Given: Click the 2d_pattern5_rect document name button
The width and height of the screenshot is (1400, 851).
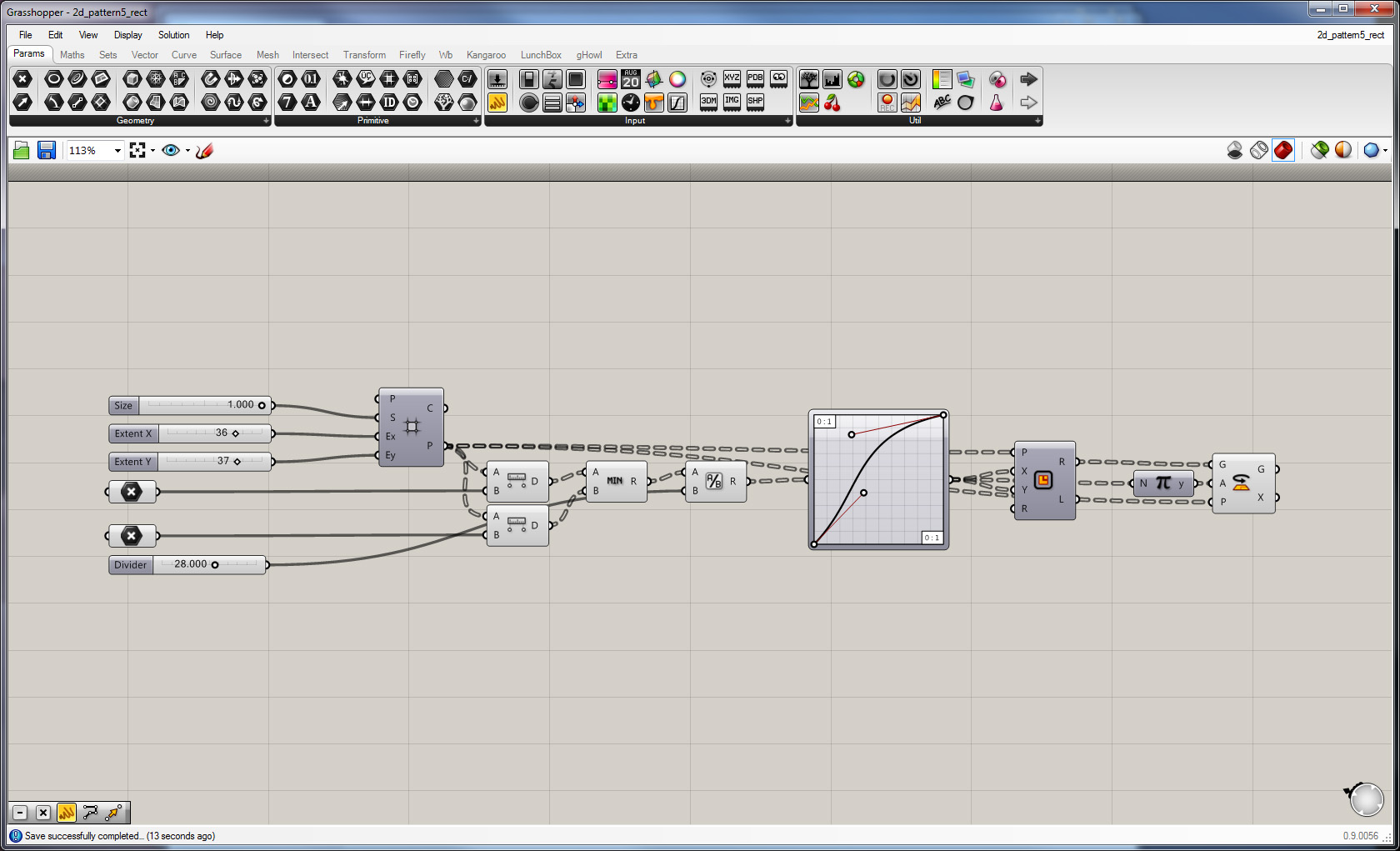Looking at the screenshot, I should coord(1350,35).
